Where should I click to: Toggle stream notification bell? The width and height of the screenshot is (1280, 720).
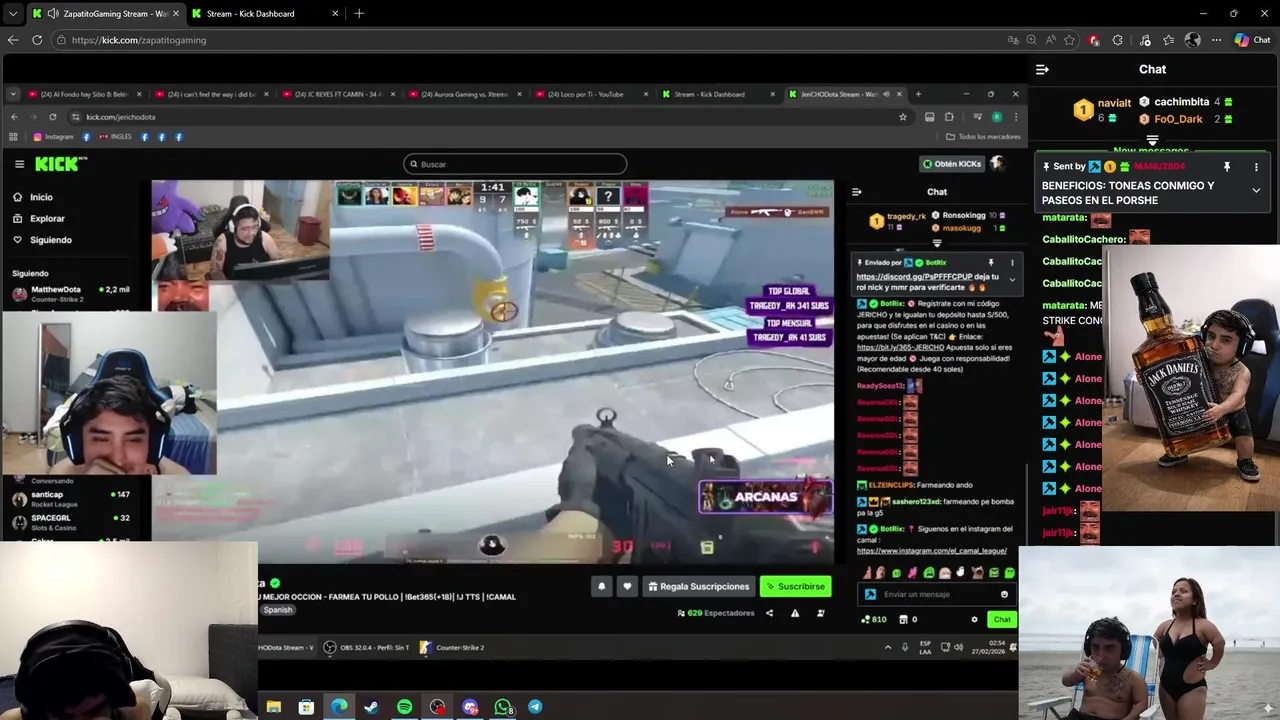(601, 587)
